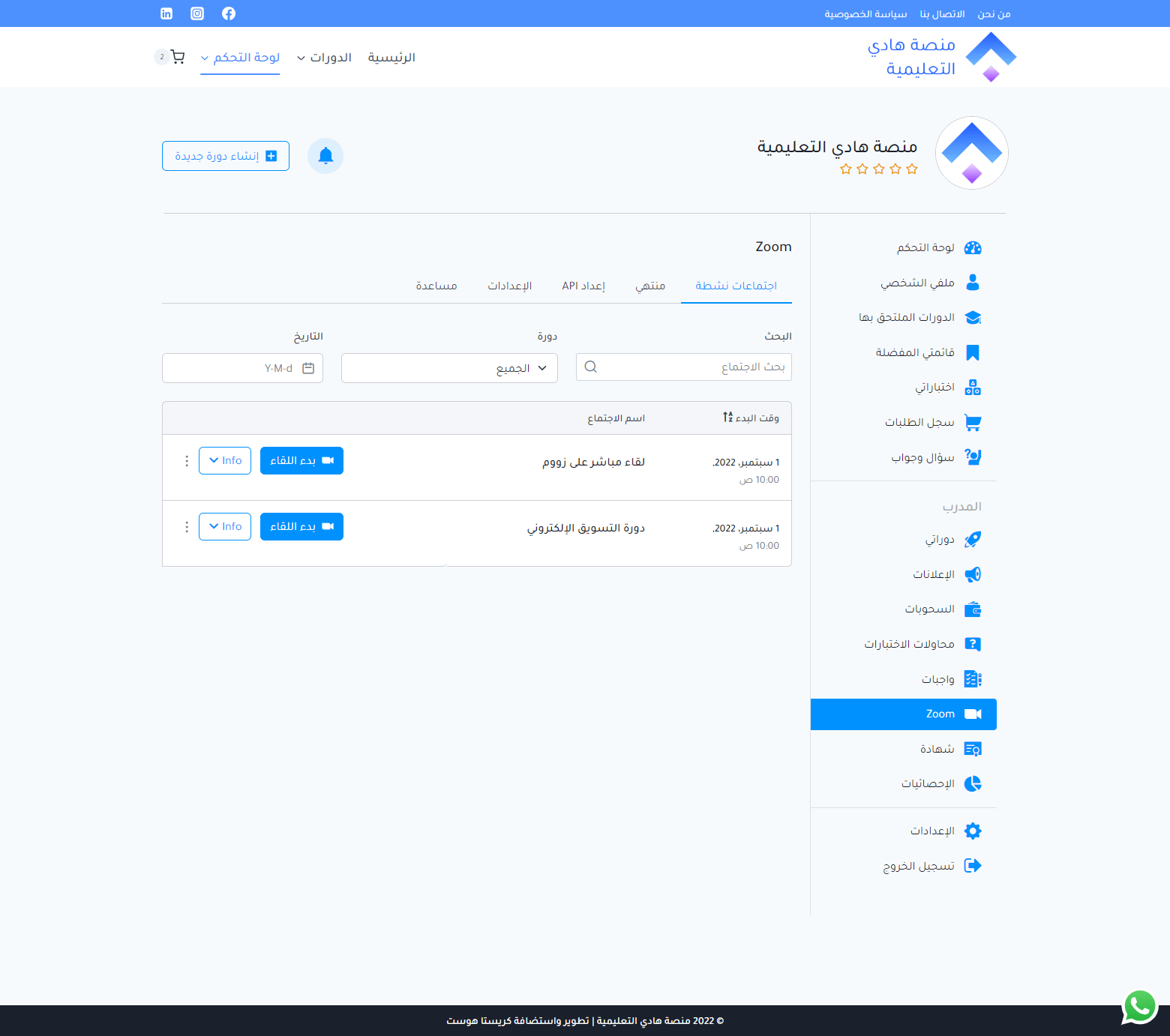The height and width of the screenshot is (1036, 1170).
Task: Go to الرئيسية in navigation
Action: click(391, 58)
